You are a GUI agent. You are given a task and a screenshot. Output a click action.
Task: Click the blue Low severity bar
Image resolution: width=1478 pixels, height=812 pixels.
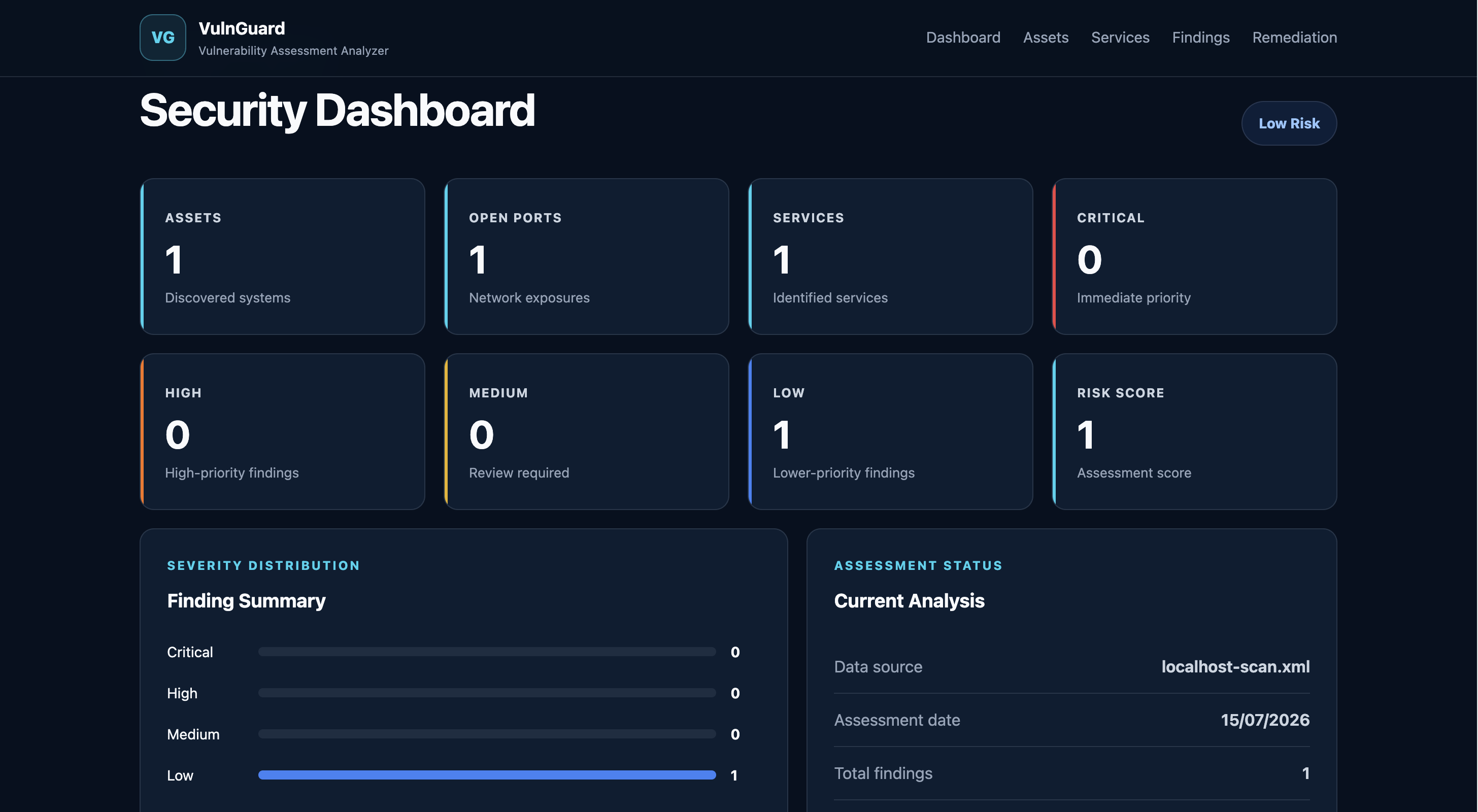coord(487,775)
